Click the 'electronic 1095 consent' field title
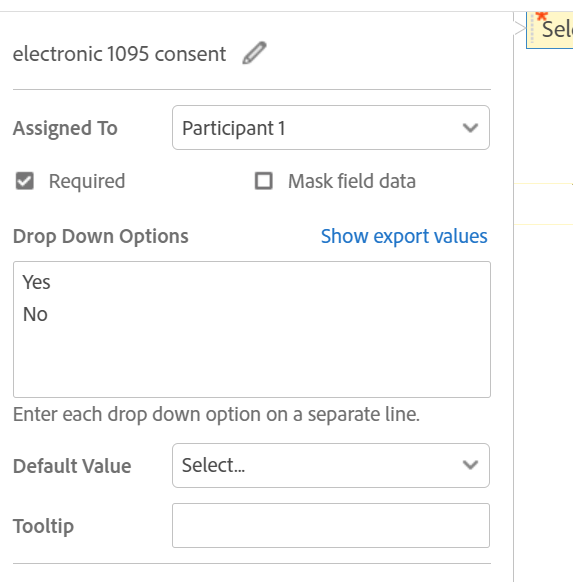The width and height of the screenshot is (573, 582). point(119,54)
